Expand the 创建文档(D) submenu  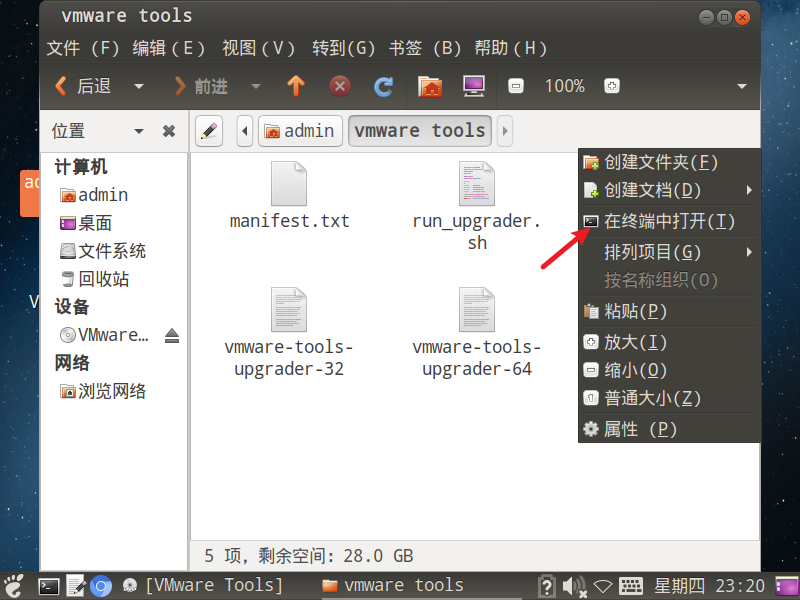click(x=669, y=190)
